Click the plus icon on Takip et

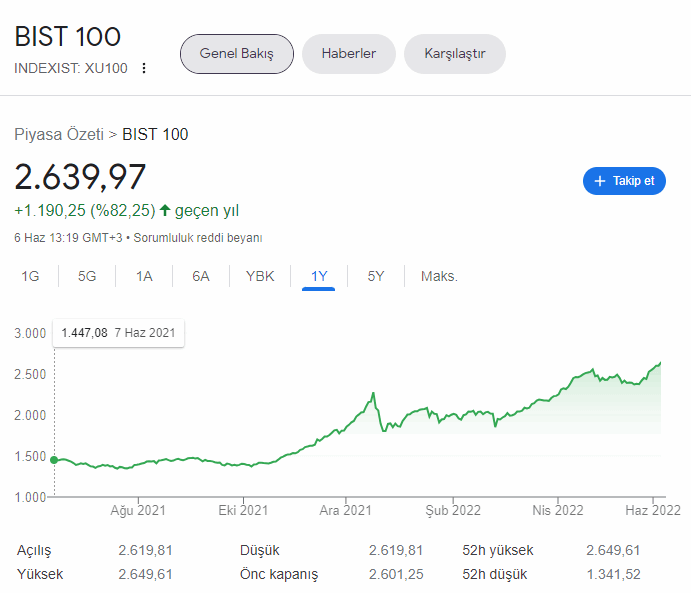(599, 181)
